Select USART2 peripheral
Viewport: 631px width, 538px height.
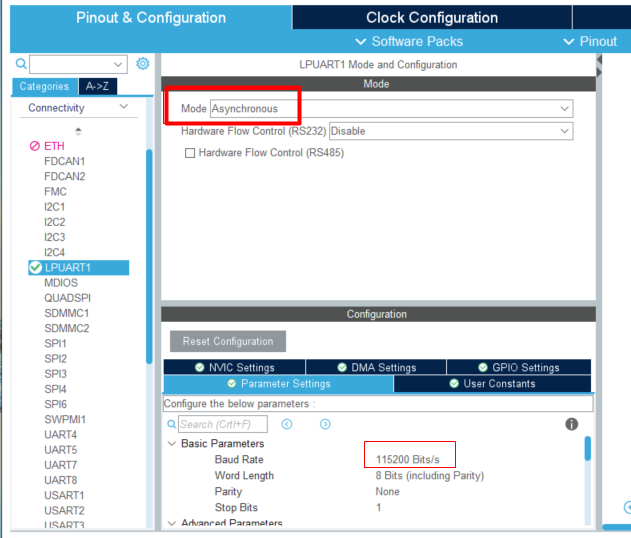(64, 511)
